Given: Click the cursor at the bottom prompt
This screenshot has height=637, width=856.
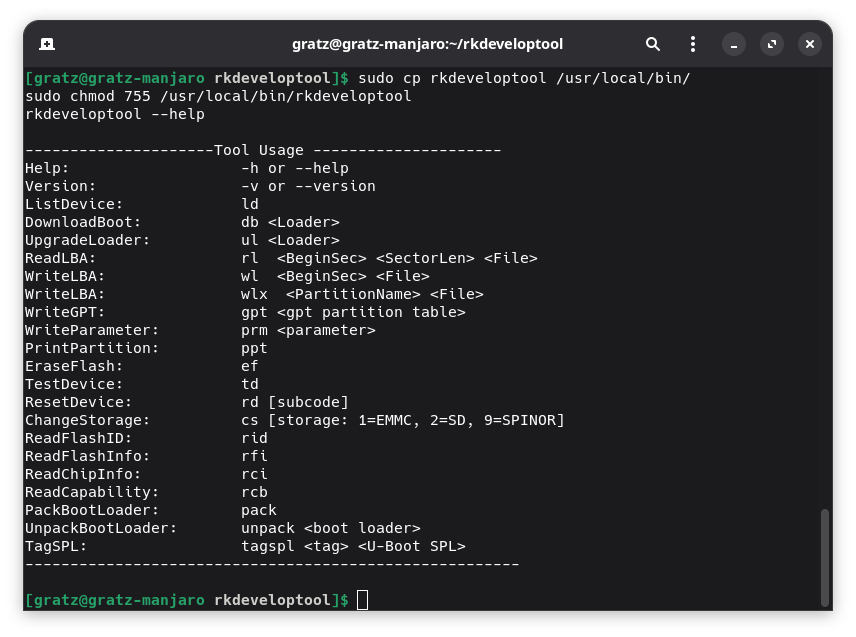Looking at the screenshot, I should (x=362, y=600).
